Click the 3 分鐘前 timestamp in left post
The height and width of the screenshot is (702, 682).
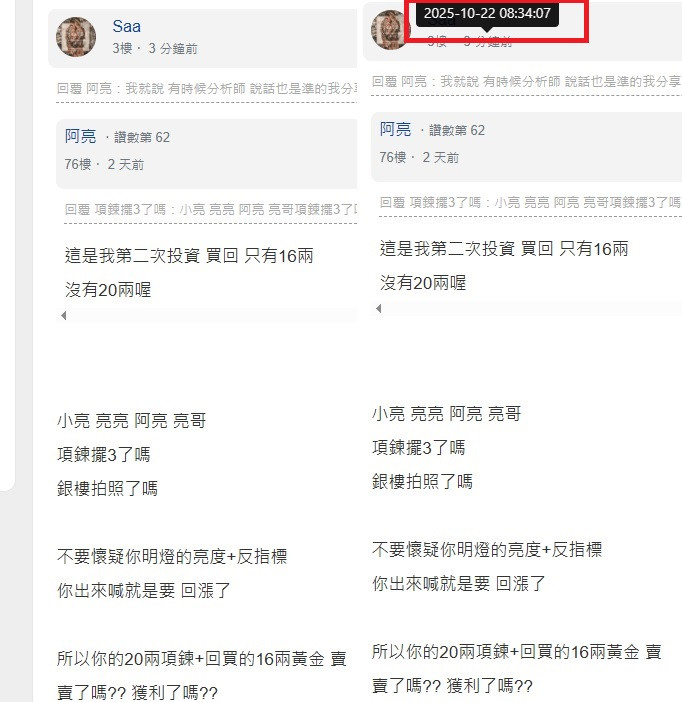point(173,48)
